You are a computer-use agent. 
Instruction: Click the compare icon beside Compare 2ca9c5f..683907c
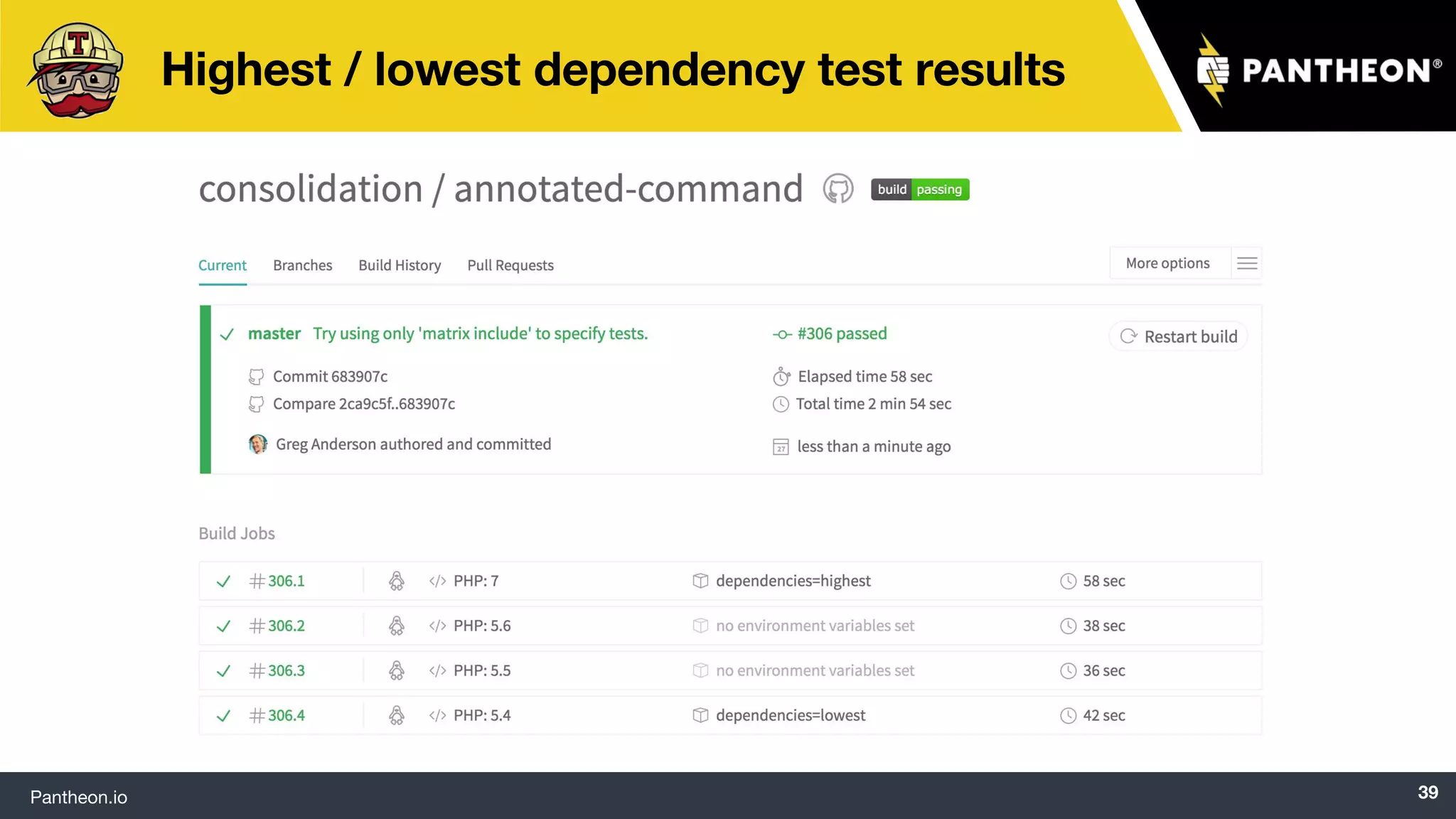256,405
